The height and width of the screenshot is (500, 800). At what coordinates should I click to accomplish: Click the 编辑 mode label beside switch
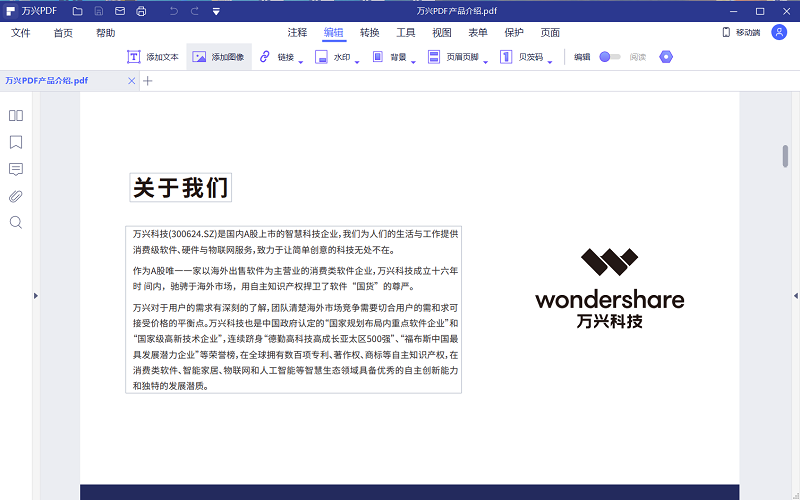pyautogui.click(x=582, y=57)
